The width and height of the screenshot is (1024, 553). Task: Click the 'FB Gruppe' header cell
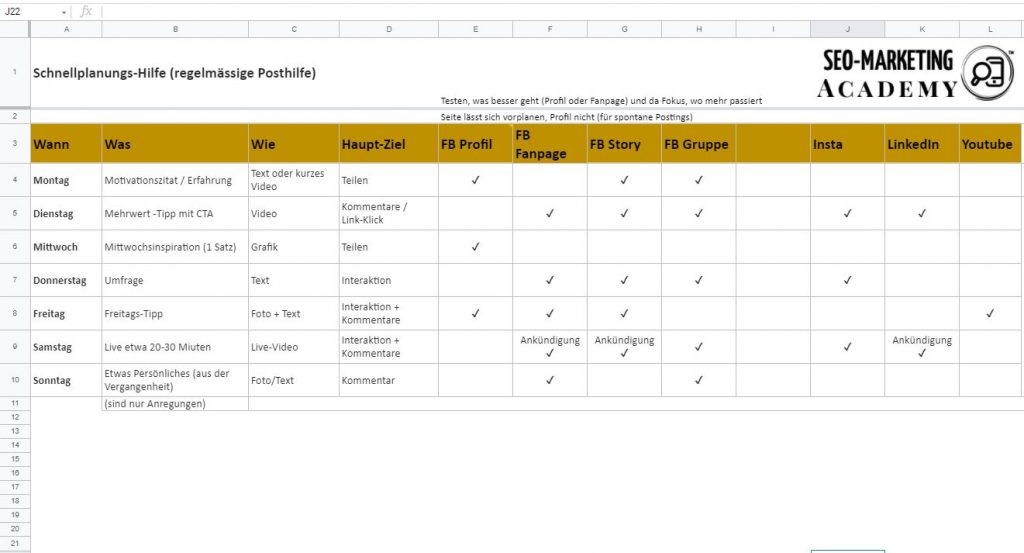click(x=699, y=144)
